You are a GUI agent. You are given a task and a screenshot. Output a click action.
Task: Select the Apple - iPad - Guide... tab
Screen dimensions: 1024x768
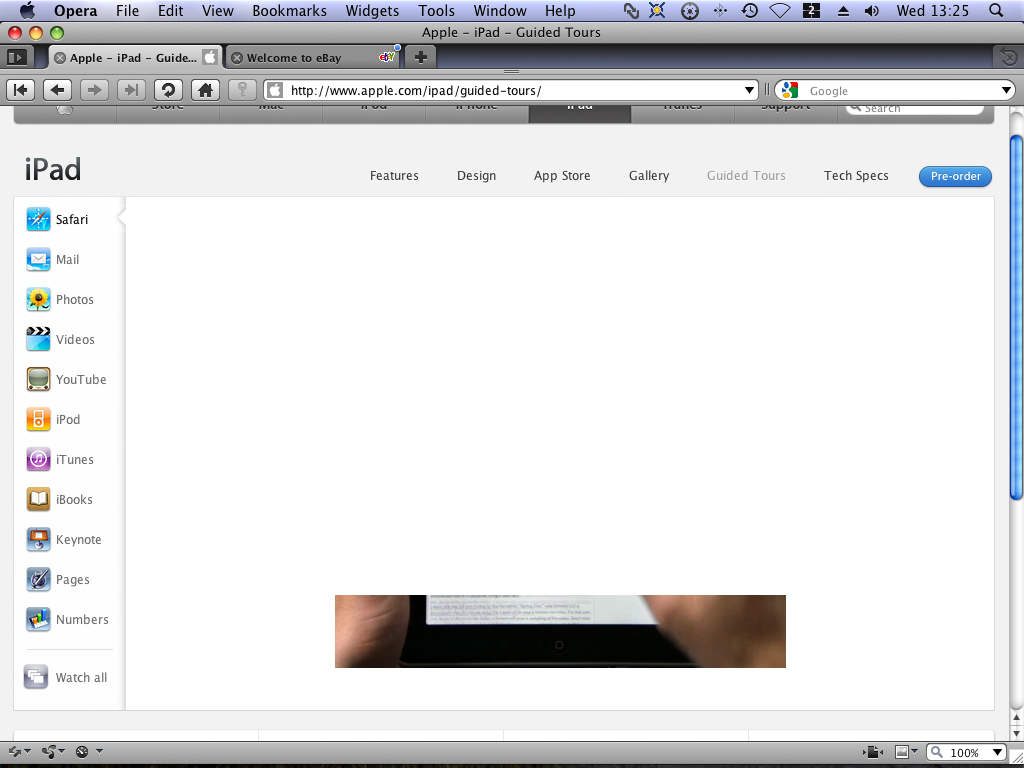click(x=135, y=57)
